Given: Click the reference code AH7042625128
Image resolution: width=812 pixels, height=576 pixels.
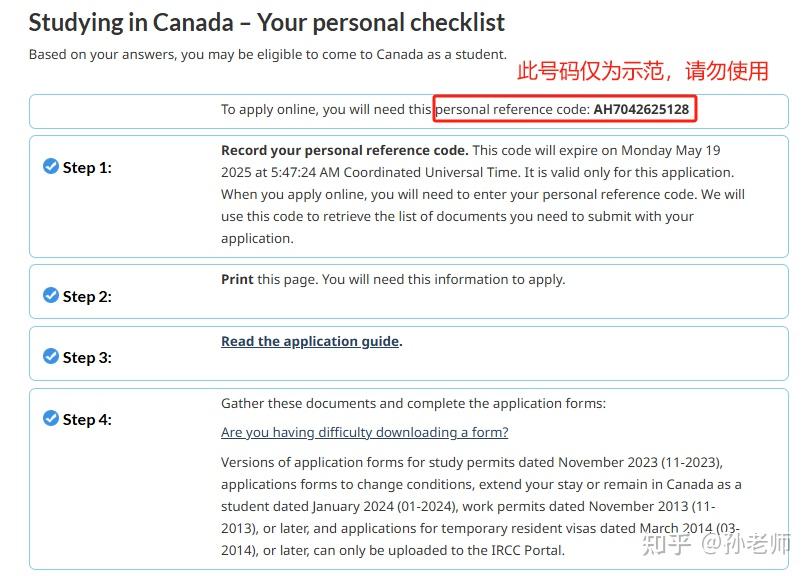Looking at the screenshot, I should point(641,109).
